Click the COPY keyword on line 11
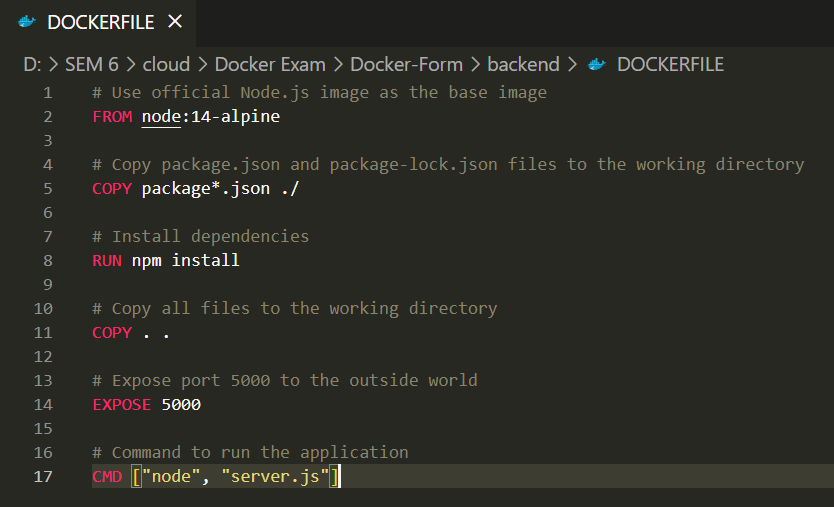 [112, 333]
